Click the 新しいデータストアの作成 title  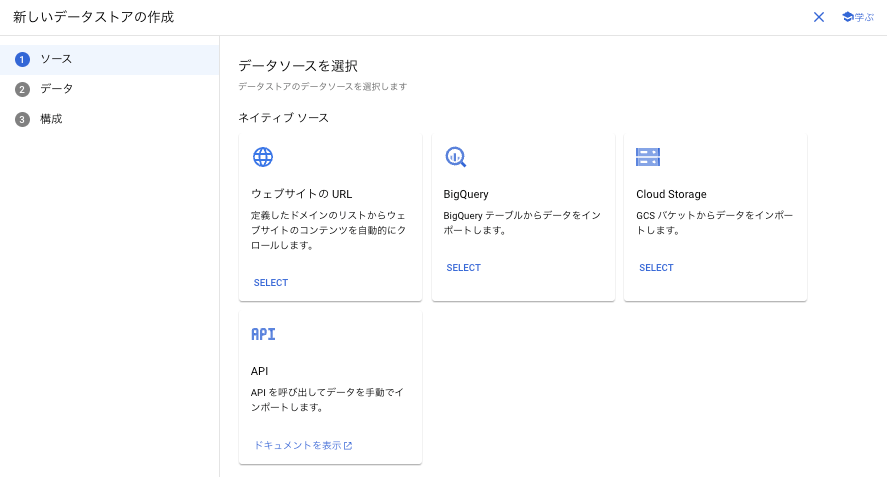[x=93, y=17]
